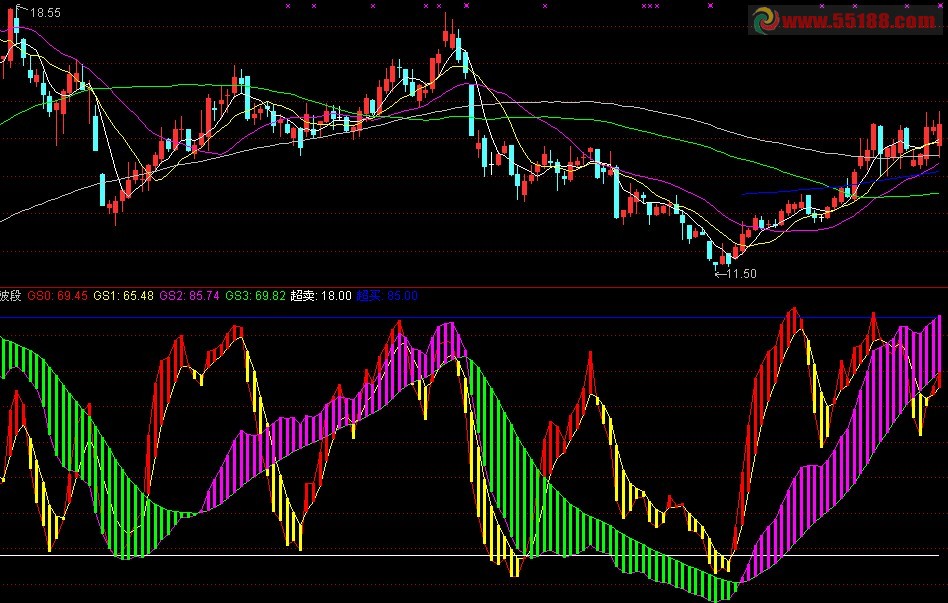Select the short blue moving average line
The width and height of the screenshot is (948, 603).
point(800,189)
